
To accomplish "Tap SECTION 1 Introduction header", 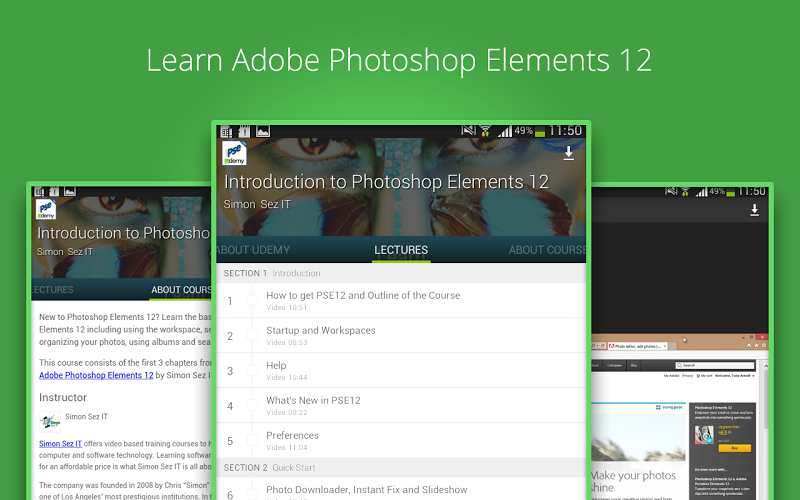I will pos(401,273).
